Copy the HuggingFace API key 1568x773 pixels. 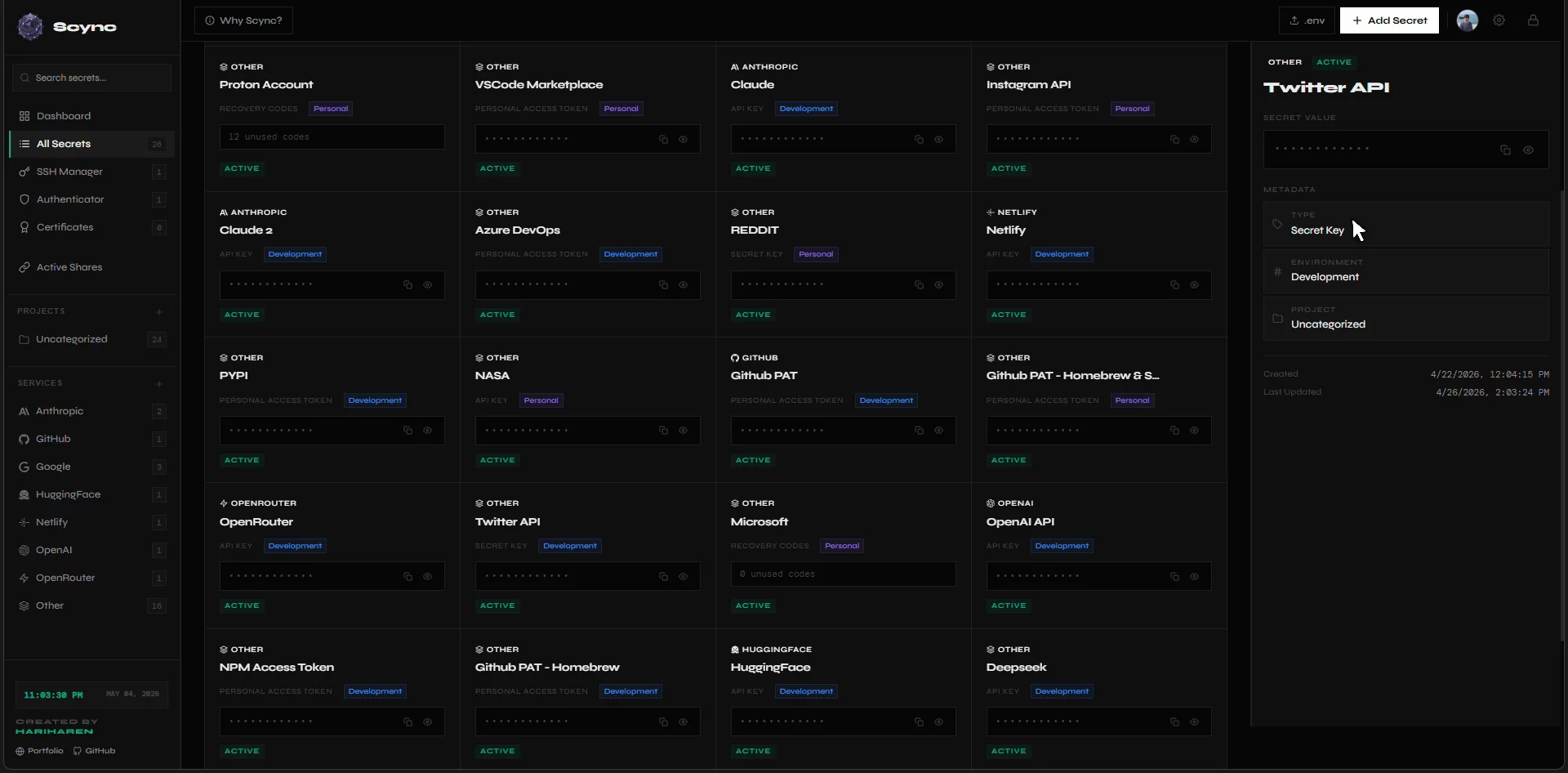(x=919, y=722)
